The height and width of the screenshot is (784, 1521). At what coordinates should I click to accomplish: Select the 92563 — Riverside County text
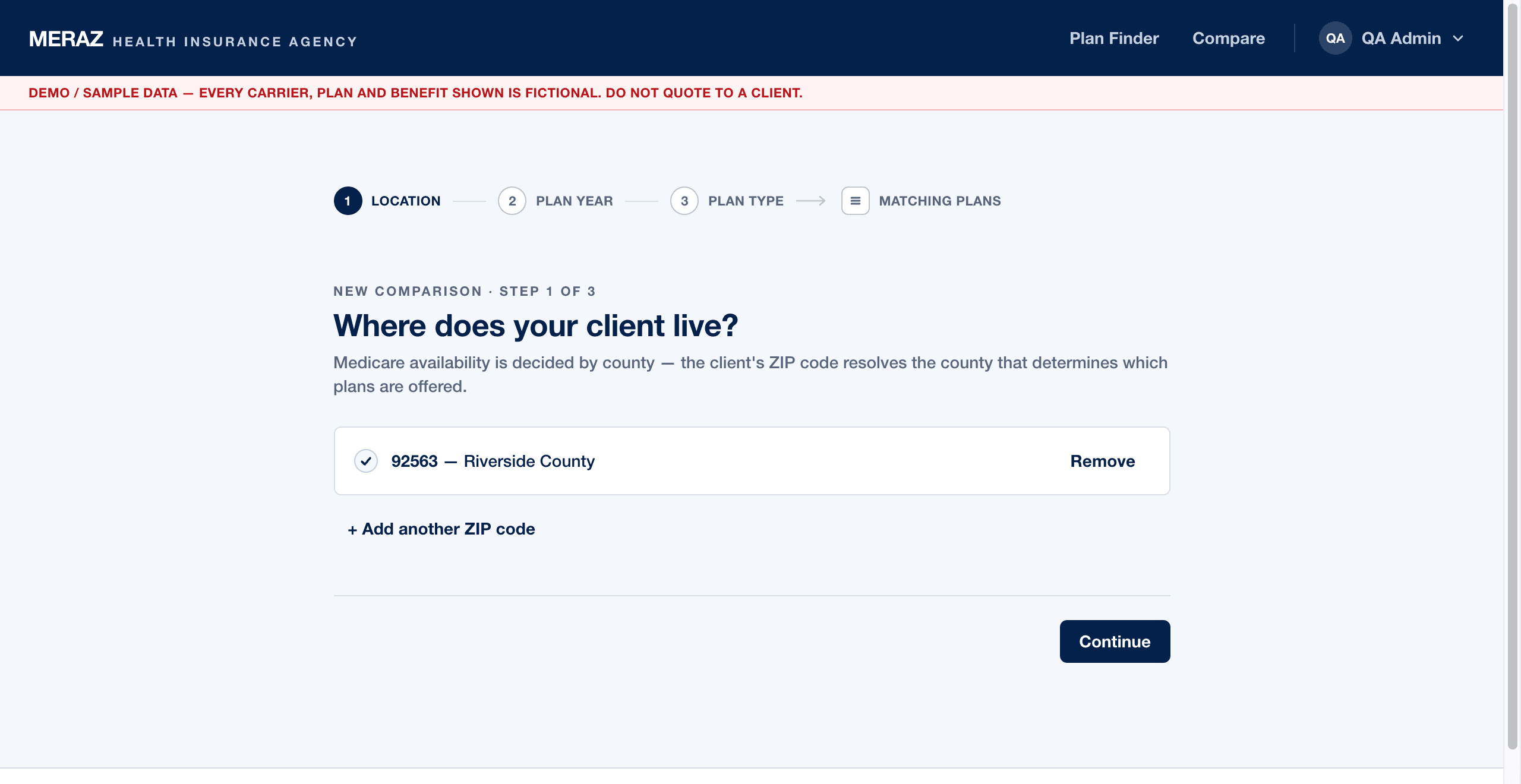click(x=493, y=461)
